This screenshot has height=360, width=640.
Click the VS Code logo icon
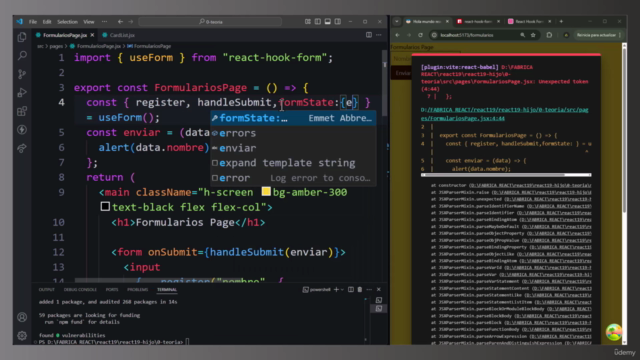coord(20,21)
